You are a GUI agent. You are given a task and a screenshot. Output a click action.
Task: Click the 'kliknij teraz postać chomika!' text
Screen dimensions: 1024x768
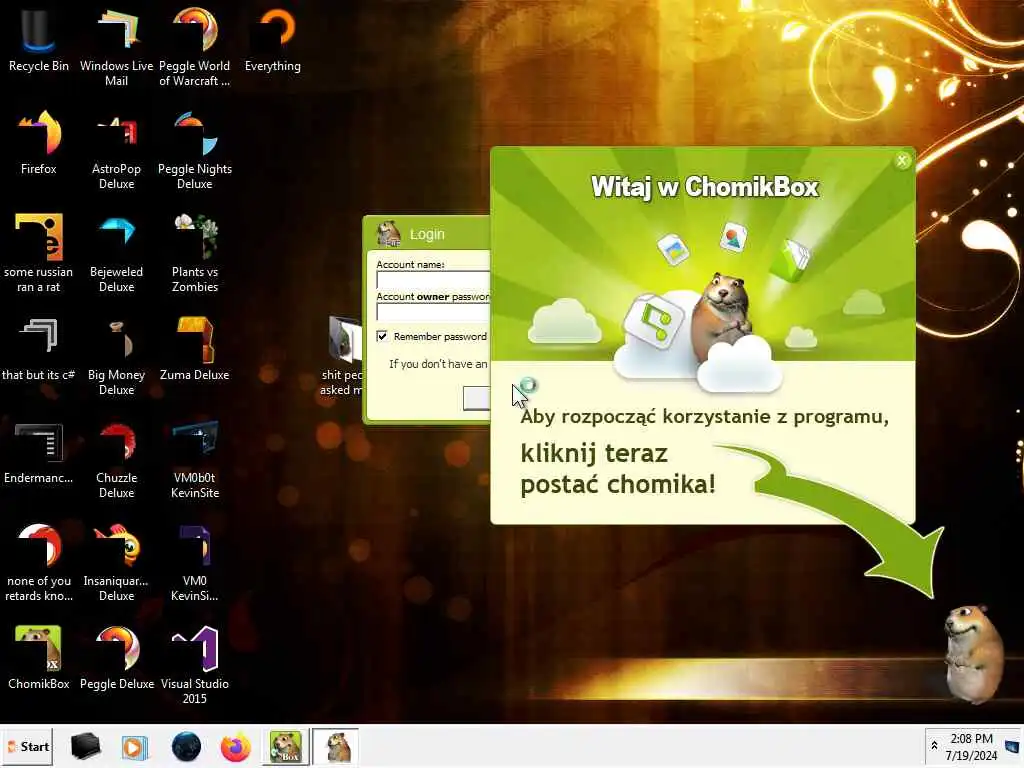[x=618, y=468]
